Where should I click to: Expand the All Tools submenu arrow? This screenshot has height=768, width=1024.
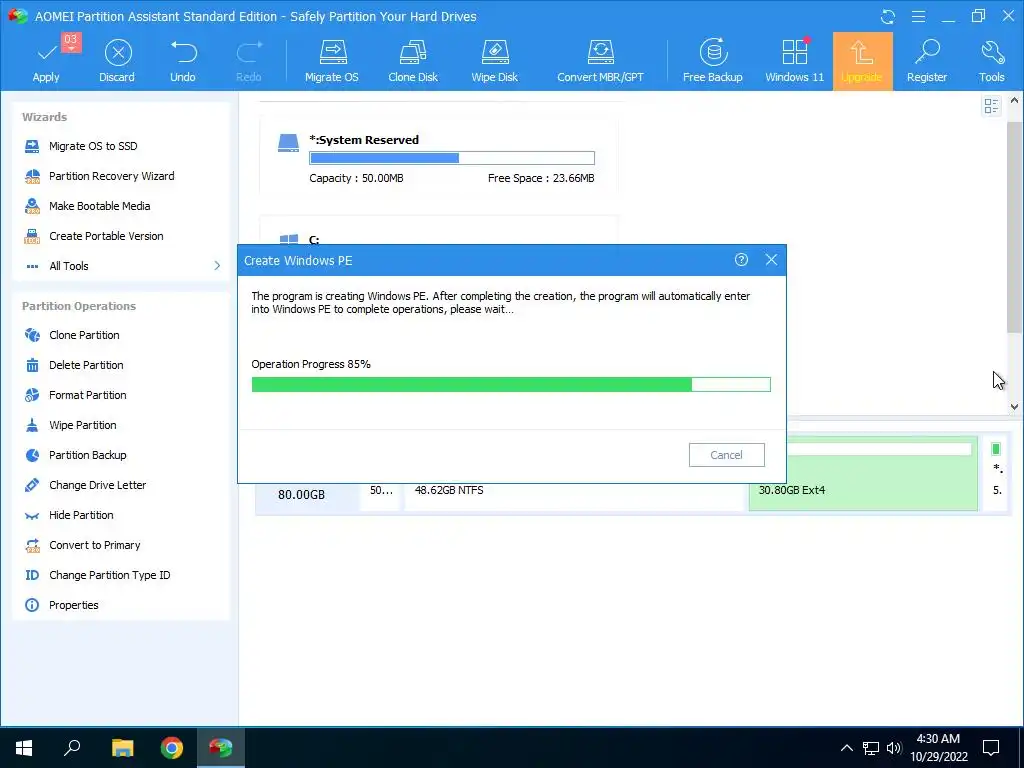coord(217,266)
